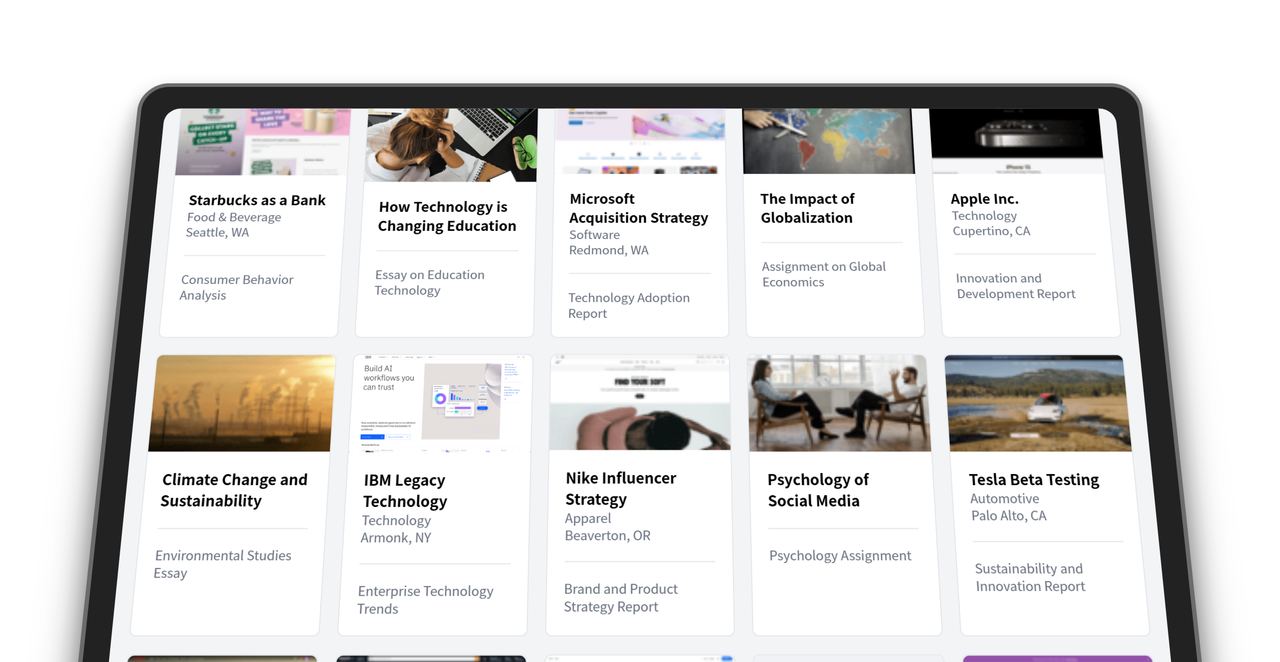
Task: Click The Impact of Globalization title
Action: coord(807,208)
